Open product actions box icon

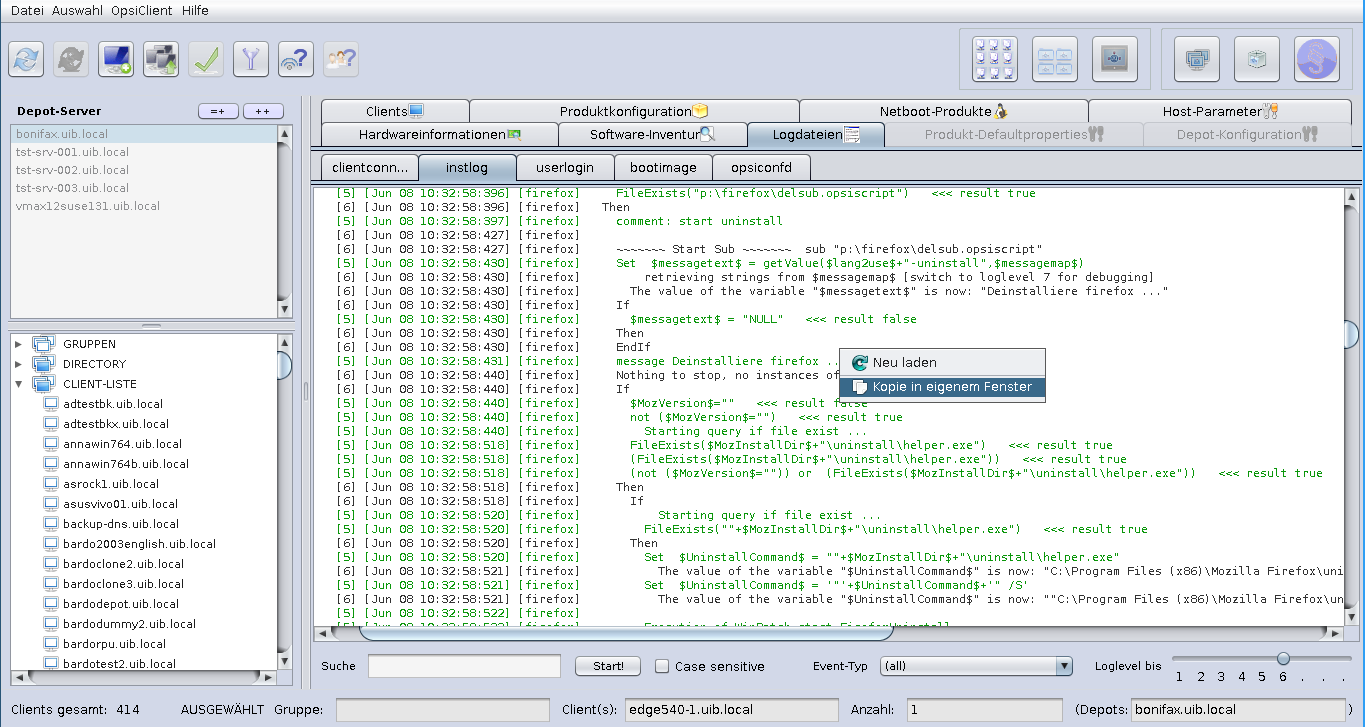point(1257,60)
